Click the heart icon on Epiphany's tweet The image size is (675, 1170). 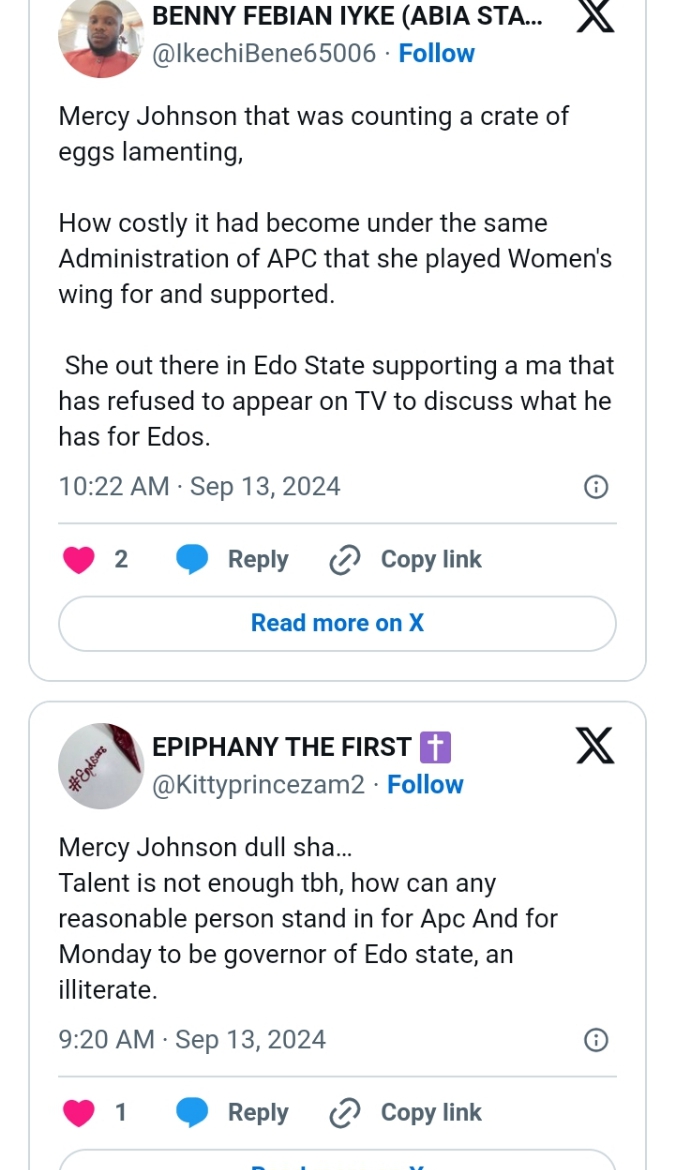coord(79,1112)
